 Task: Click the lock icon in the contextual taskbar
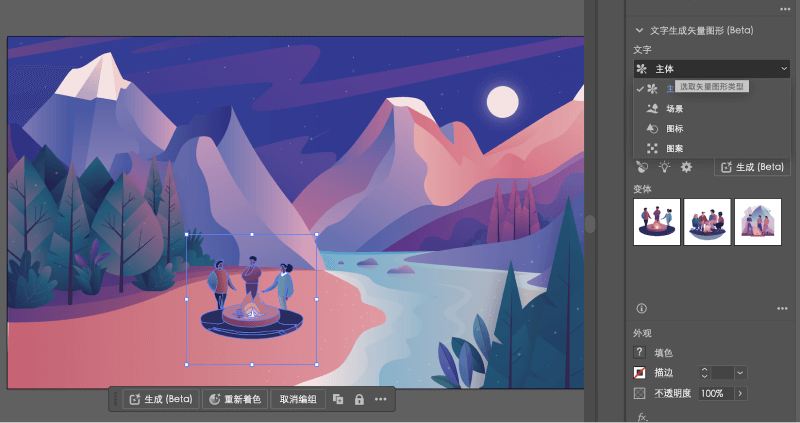[359, 399]
